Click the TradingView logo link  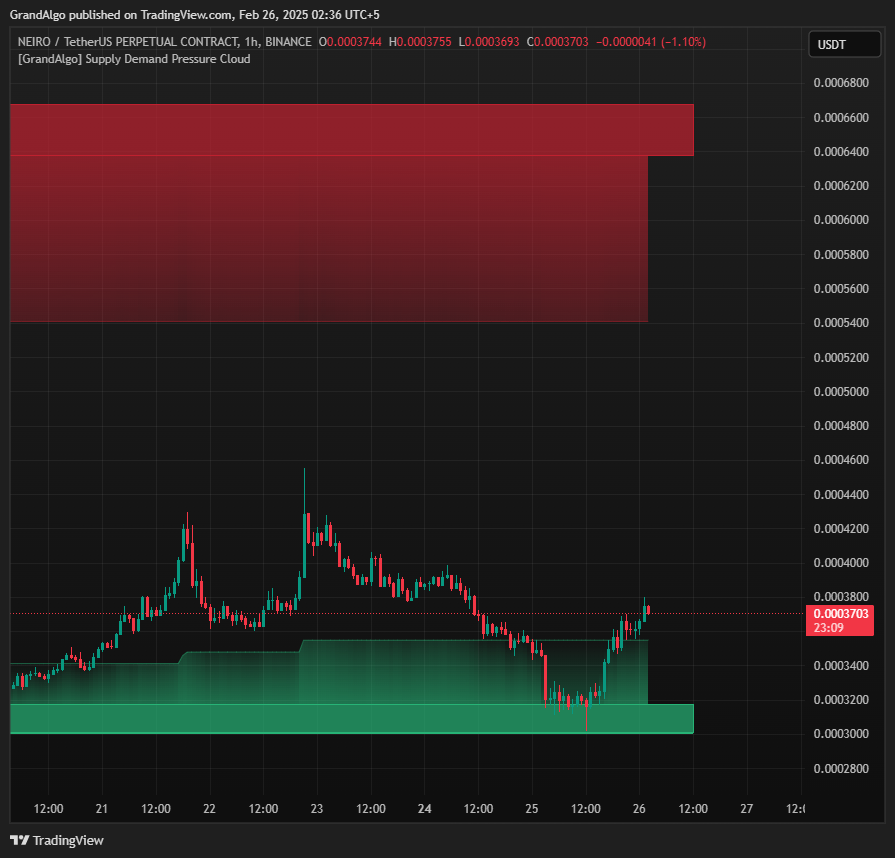coord(57,840)
